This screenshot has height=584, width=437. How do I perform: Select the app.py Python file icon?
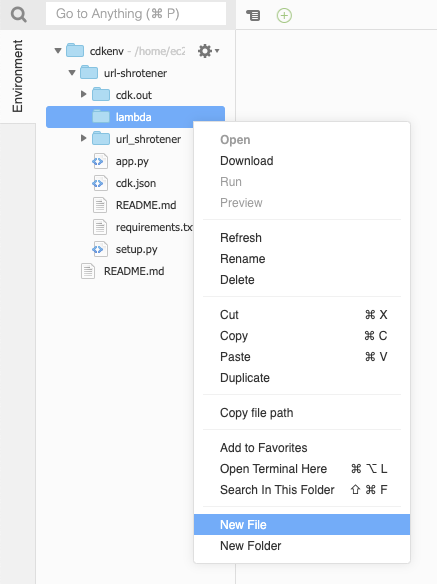[100, 161]
